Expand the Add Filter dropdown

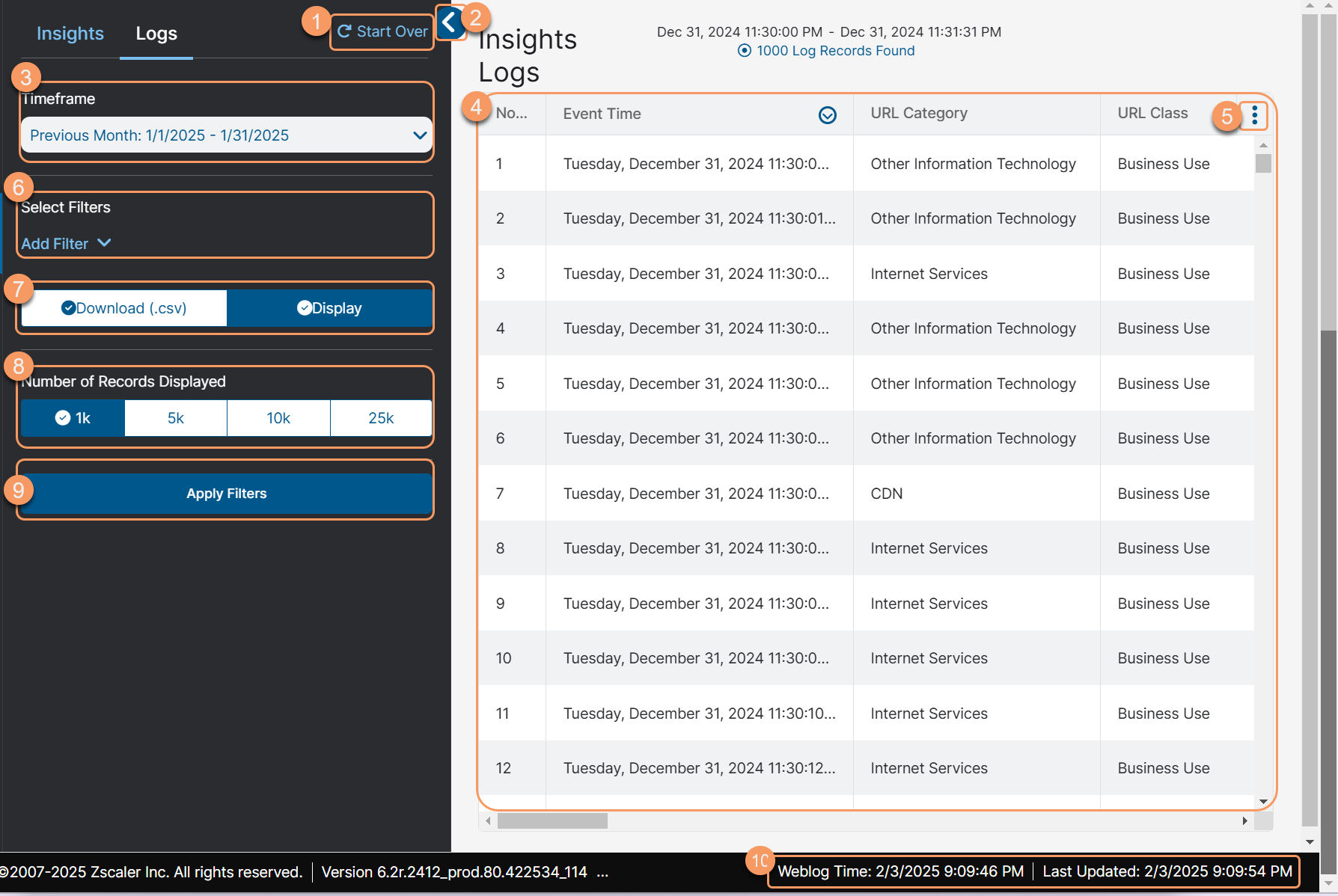tap(67, 243)
